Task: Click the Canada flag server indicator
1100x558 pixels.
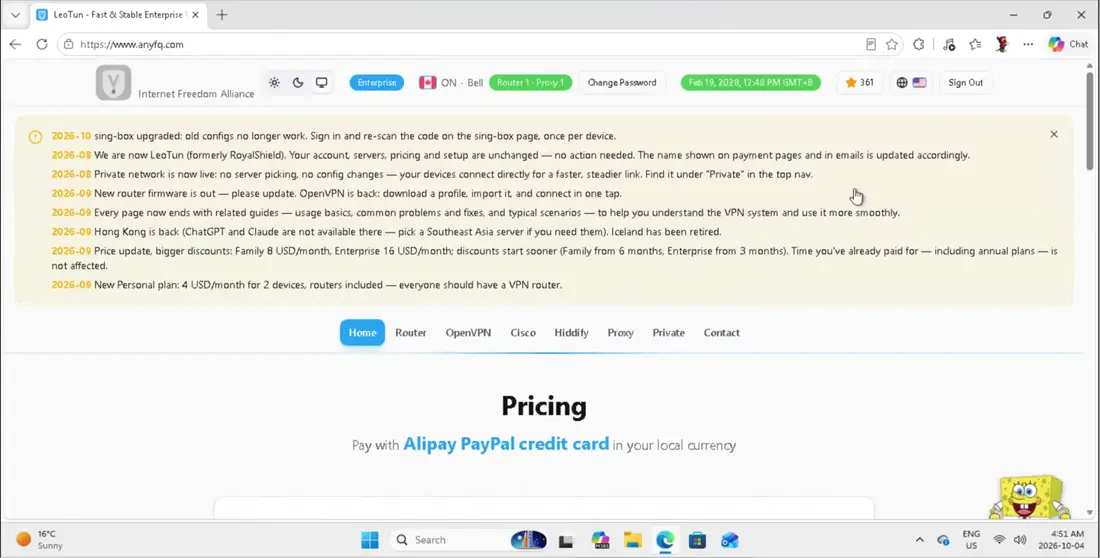Action: pyautogui.click(x=428, y=83)
